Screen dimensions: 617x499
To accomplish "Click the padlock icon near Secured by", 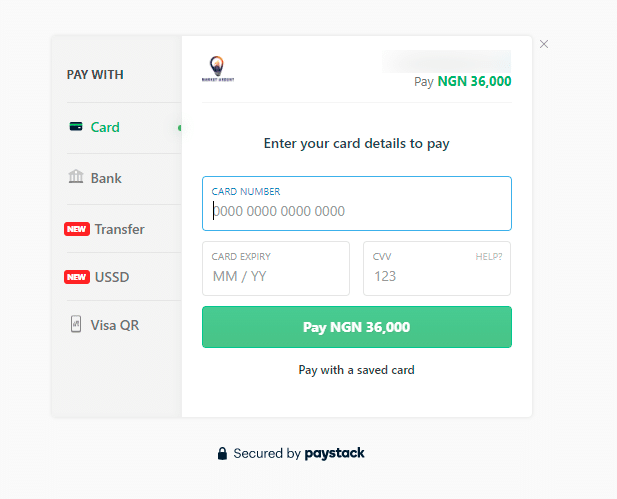I will coord(222,453).
